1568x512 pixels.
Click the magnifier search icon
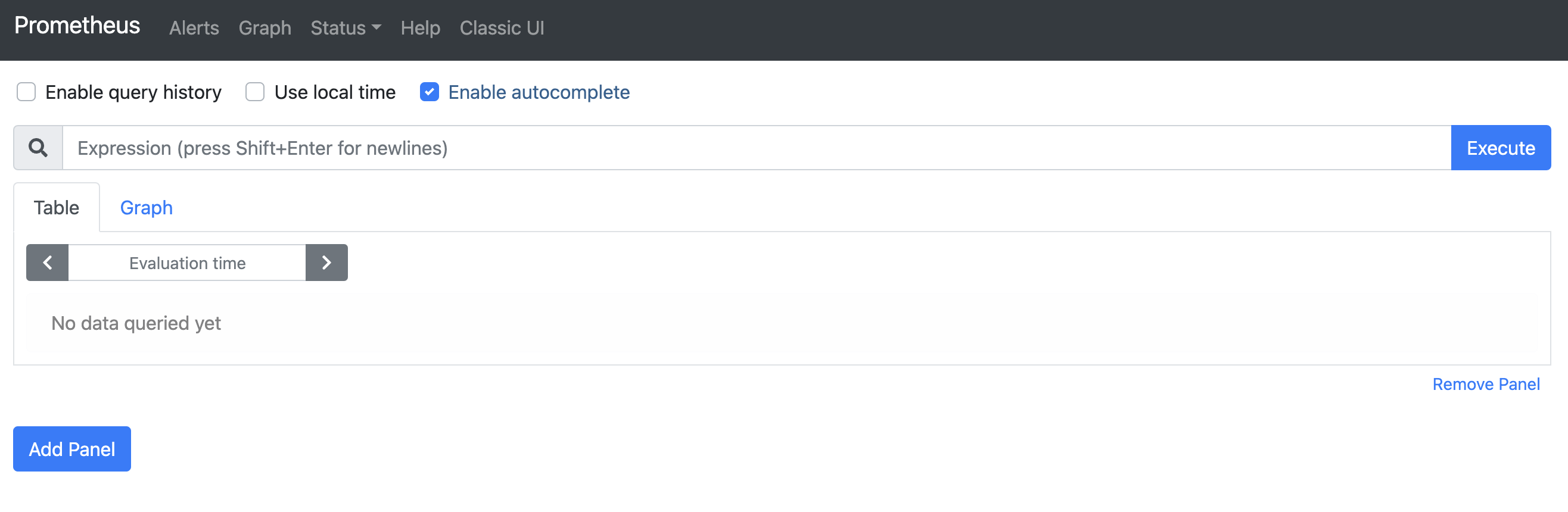coord(38,147)
